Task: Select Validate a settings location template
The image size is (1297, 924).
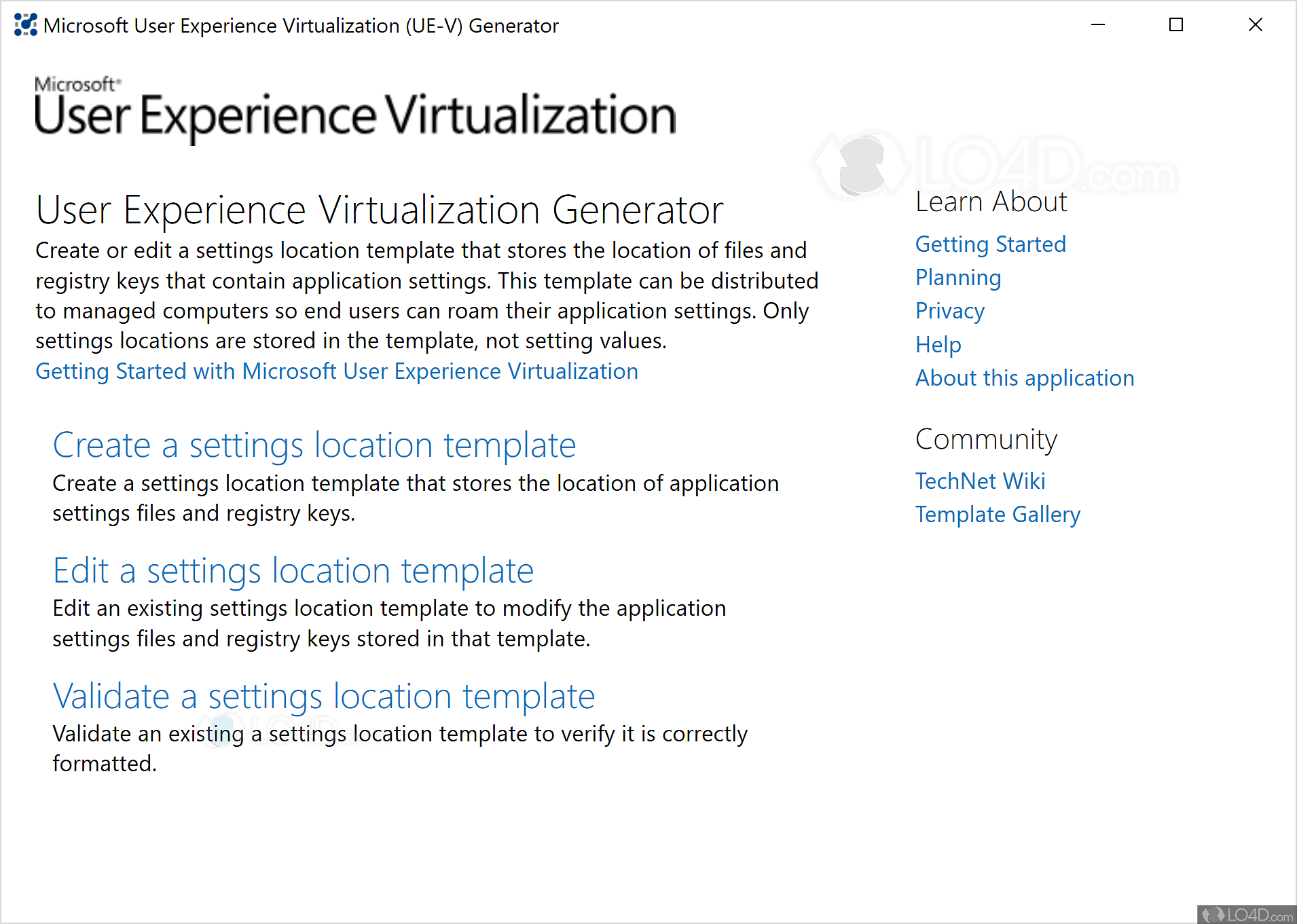Action: point(324,697)
